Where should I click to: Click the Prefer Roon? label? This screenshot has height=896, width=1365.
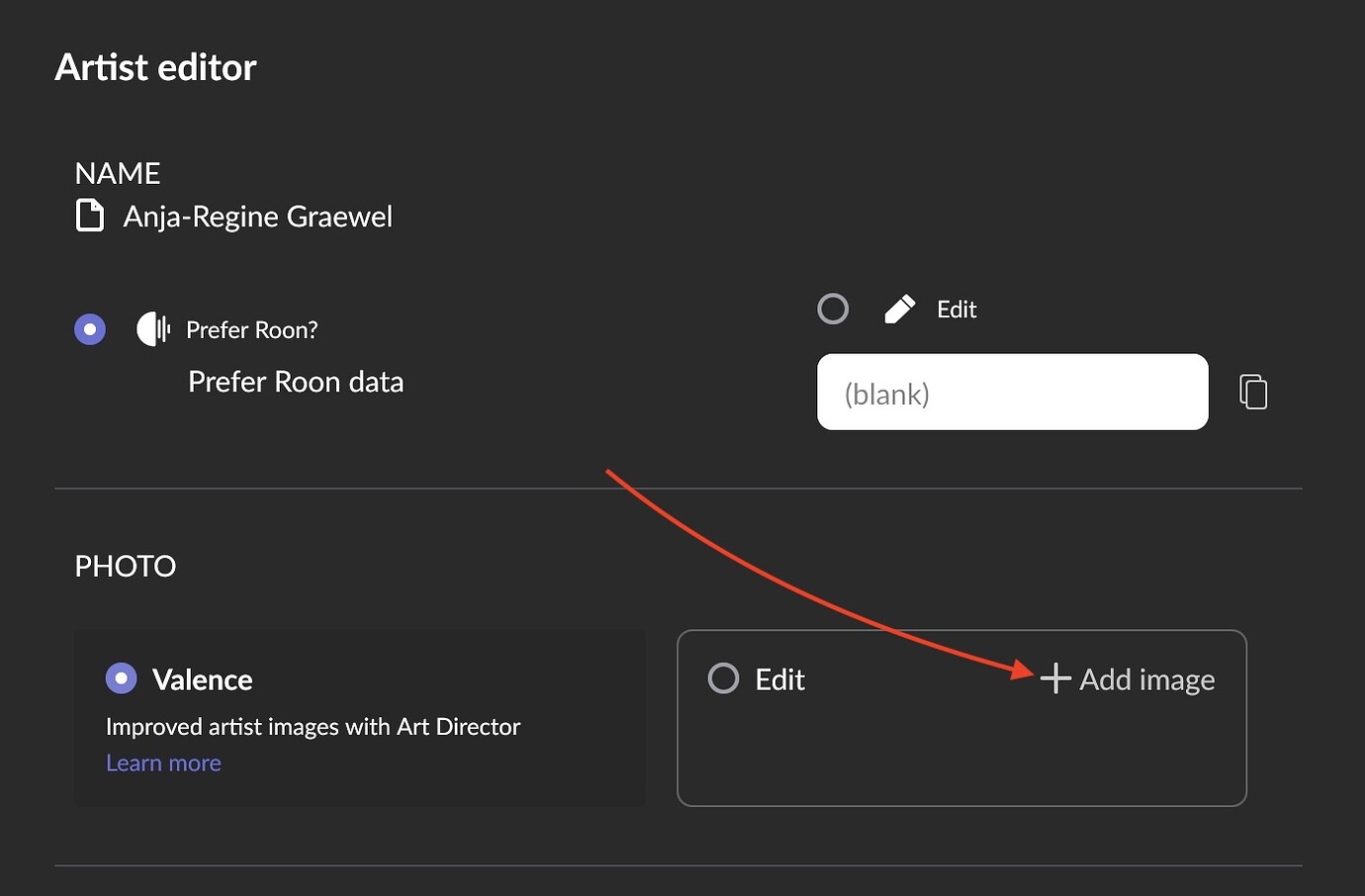251,330
